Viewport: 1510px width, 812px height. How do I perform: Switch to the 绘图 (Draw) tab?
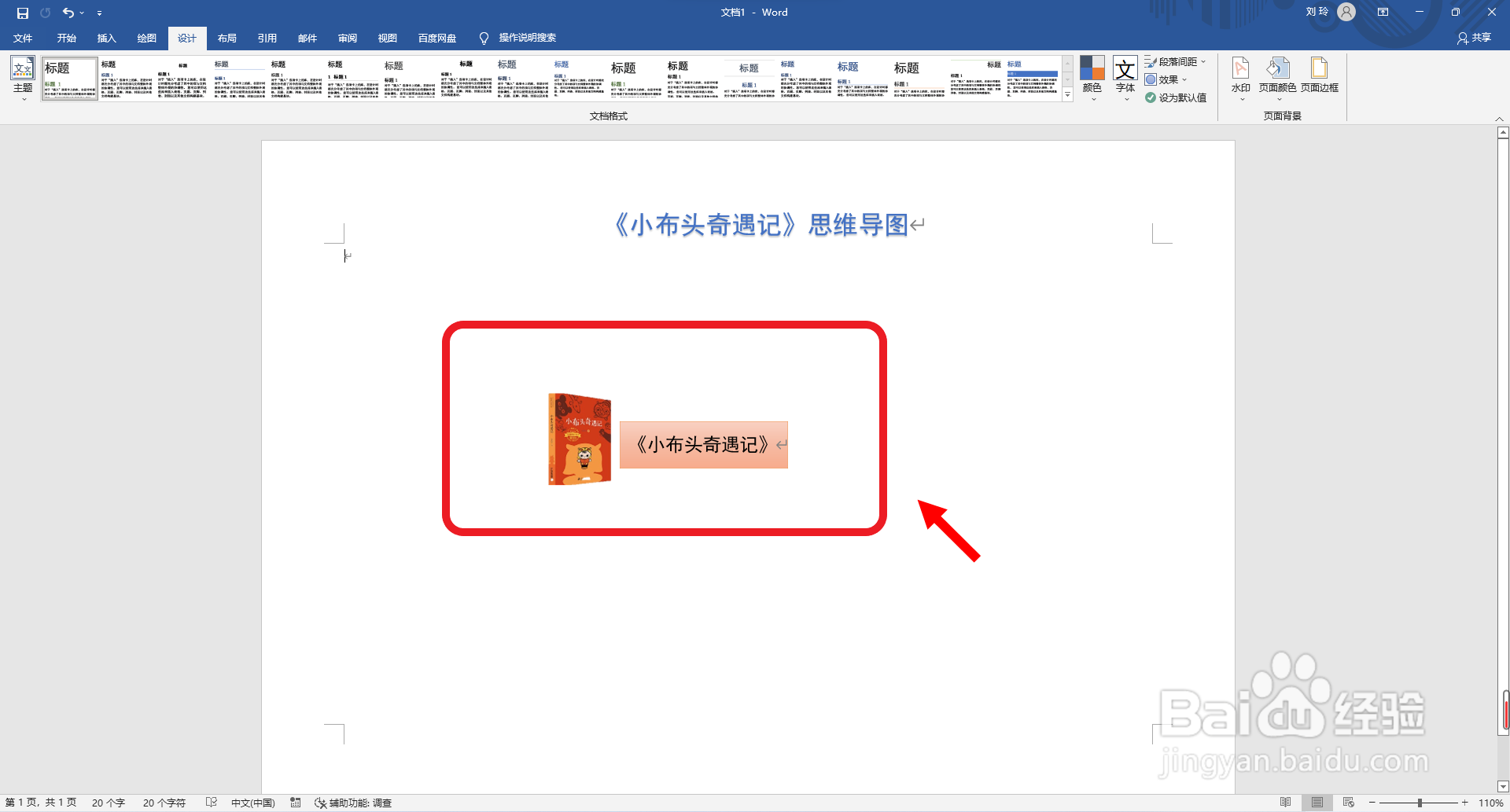146,38
